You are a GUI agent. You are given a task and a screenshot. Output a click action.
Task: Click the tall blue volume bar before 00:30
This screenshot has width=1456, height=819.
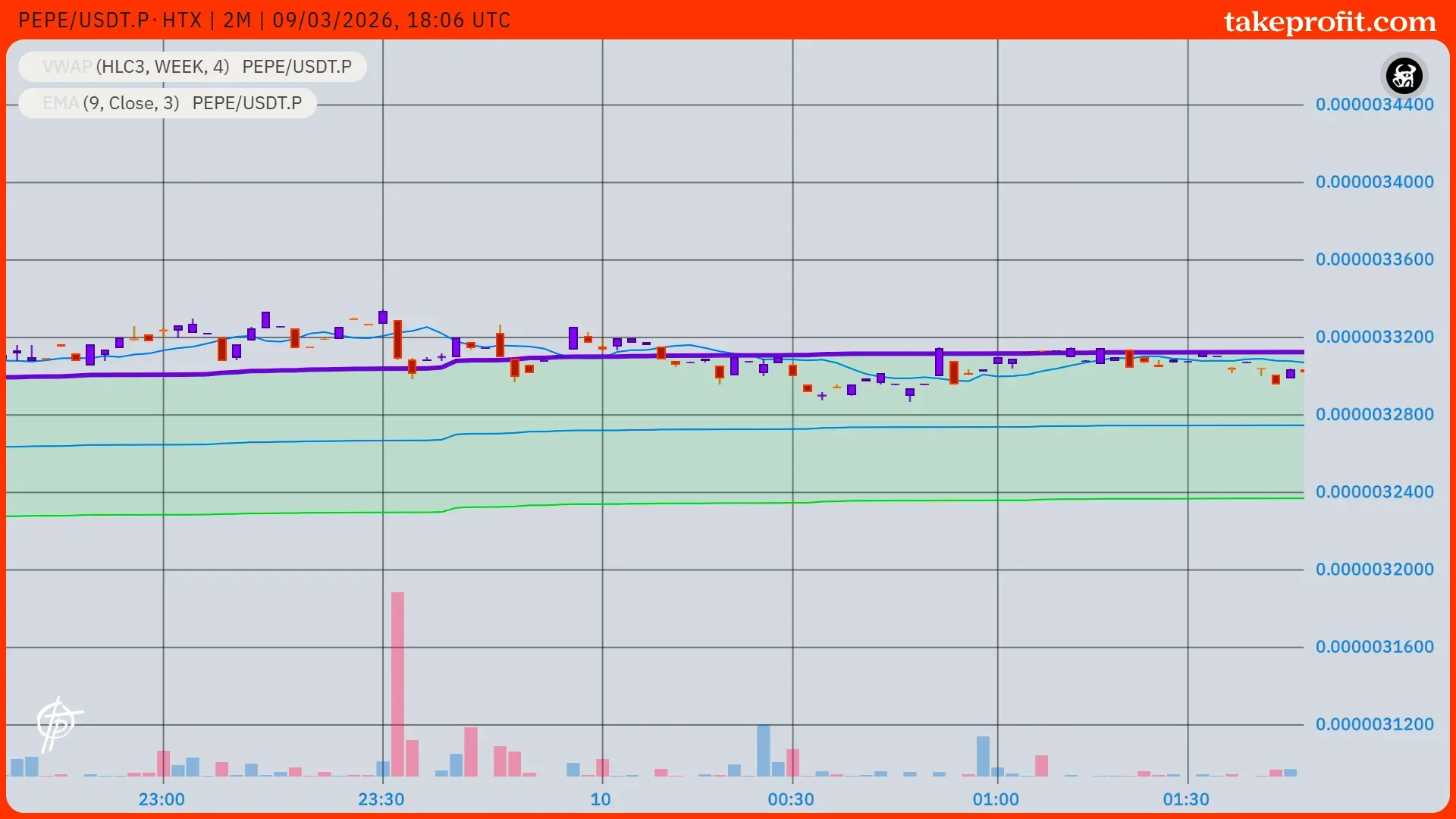(x=763, y=749)
